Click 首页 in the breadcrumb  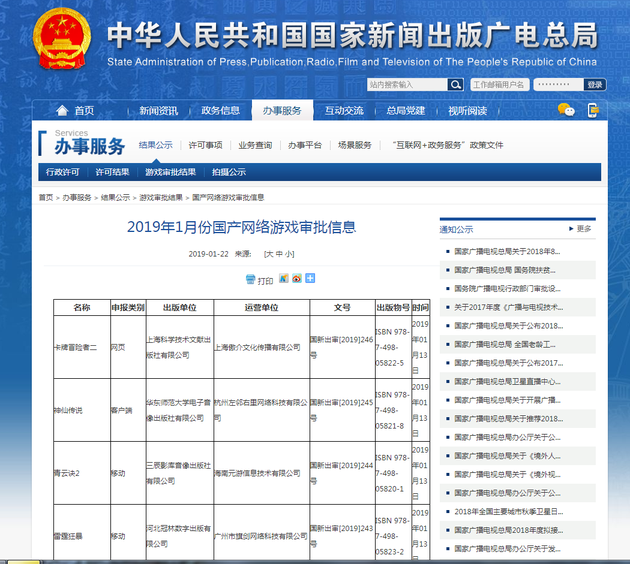pyautogui.click(x=46, y=198)
